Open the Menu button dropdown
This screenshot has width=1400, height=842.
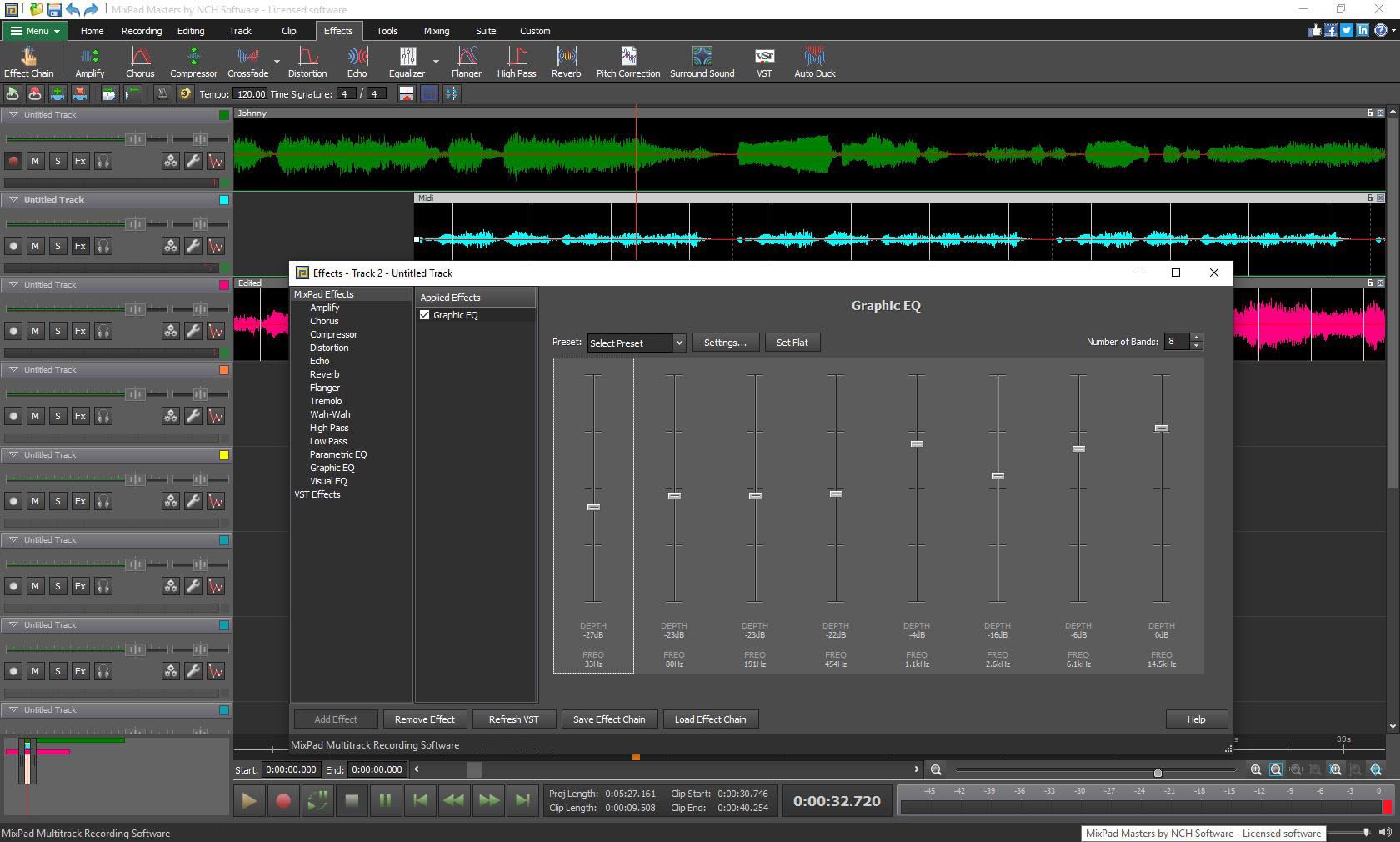coord(33,31)
